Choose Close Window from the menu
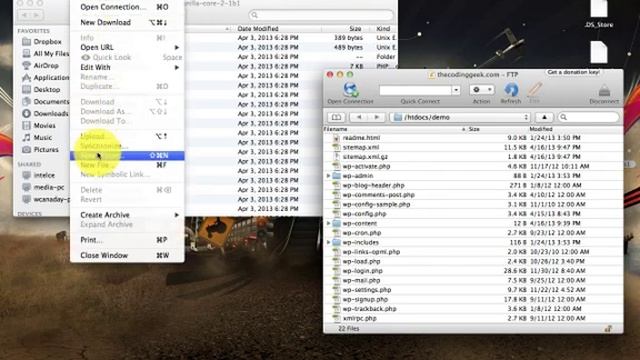Screen dimensions: 640x360 [x=127, y=256]
